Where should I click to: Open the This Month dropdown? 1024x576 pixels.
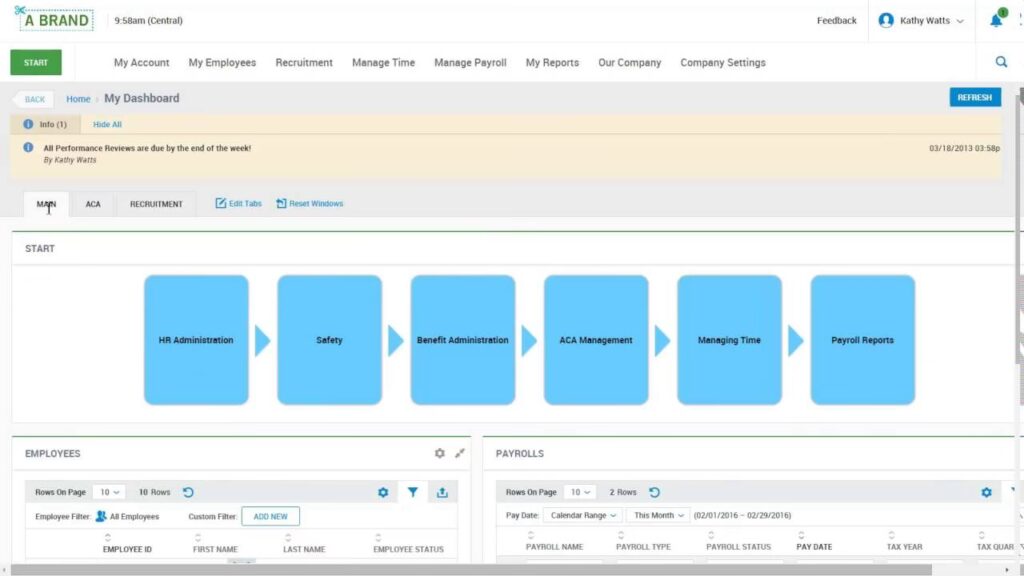click(x=659, y=515)
